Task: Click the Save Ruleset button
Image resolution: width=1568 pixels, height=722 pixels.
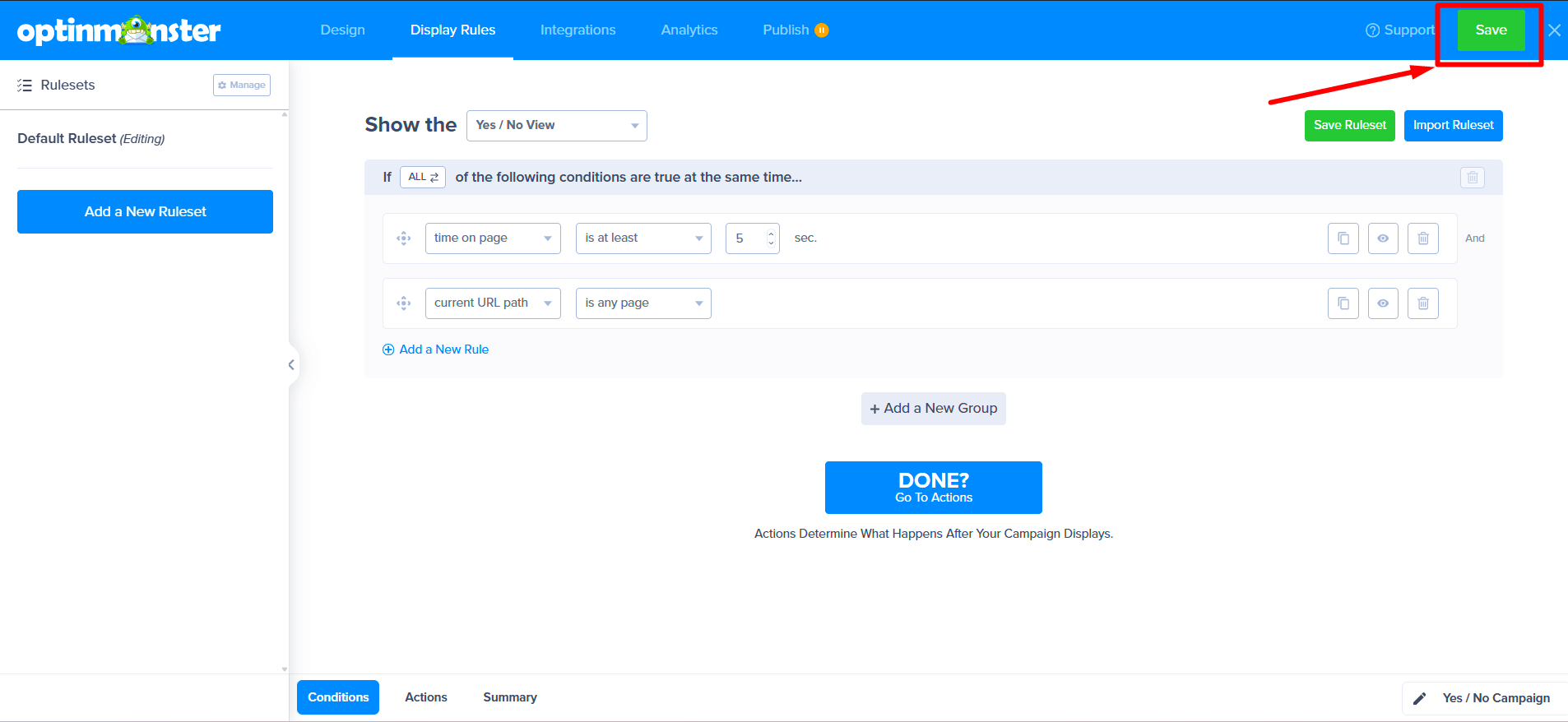Action: [1350, 126]
